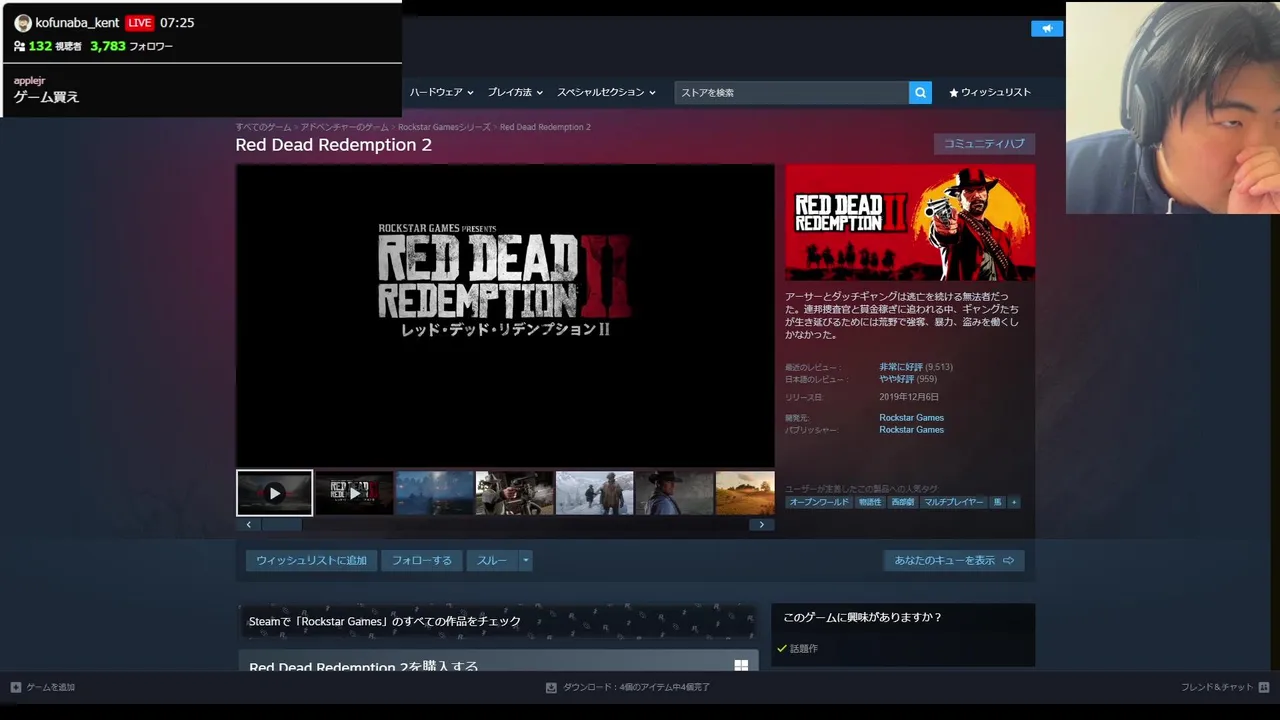Open すべてのゲーム breadcrumb link
The width and height of the screenshot is (1280, 720).
263,127
